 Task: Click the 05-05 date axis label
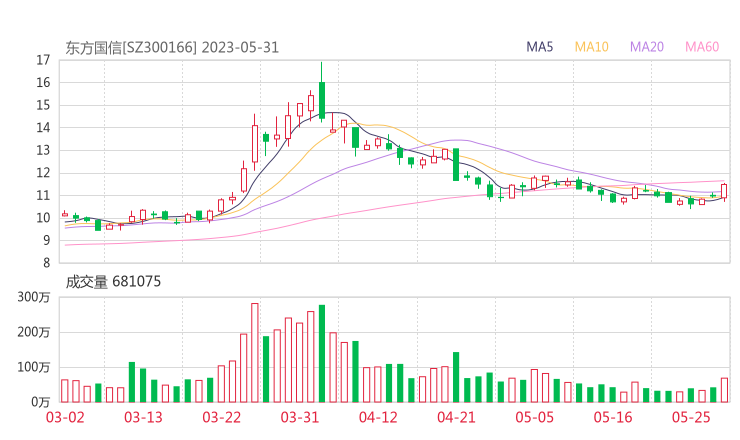[x=535, y=417]
